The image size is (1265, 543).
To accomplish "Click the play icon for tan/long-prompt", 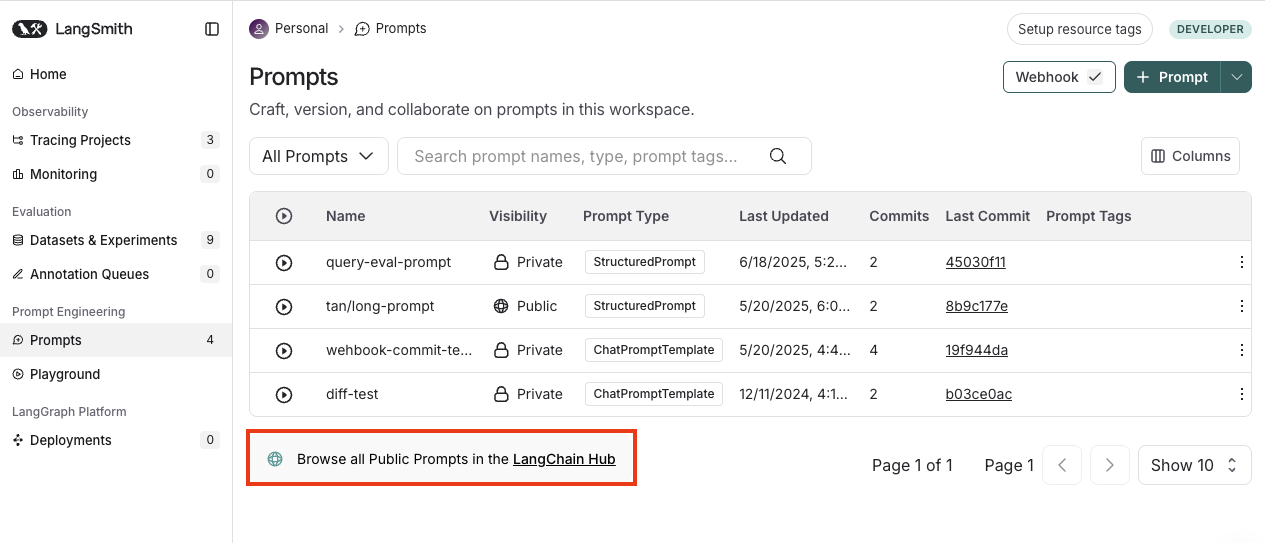I will (284, 306).
